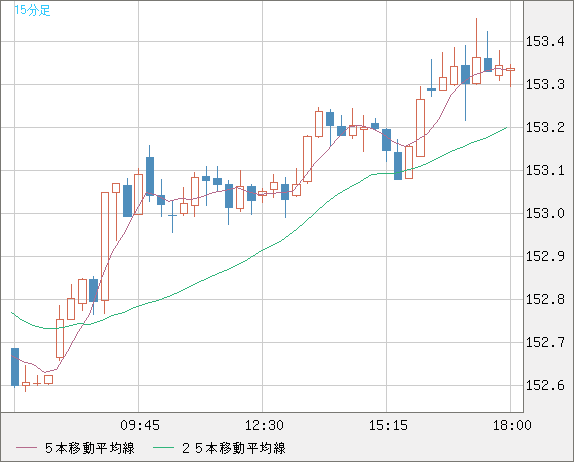The image size is (574, 462).
Task: Click the 09:45 time axis label
Action: 140,425
